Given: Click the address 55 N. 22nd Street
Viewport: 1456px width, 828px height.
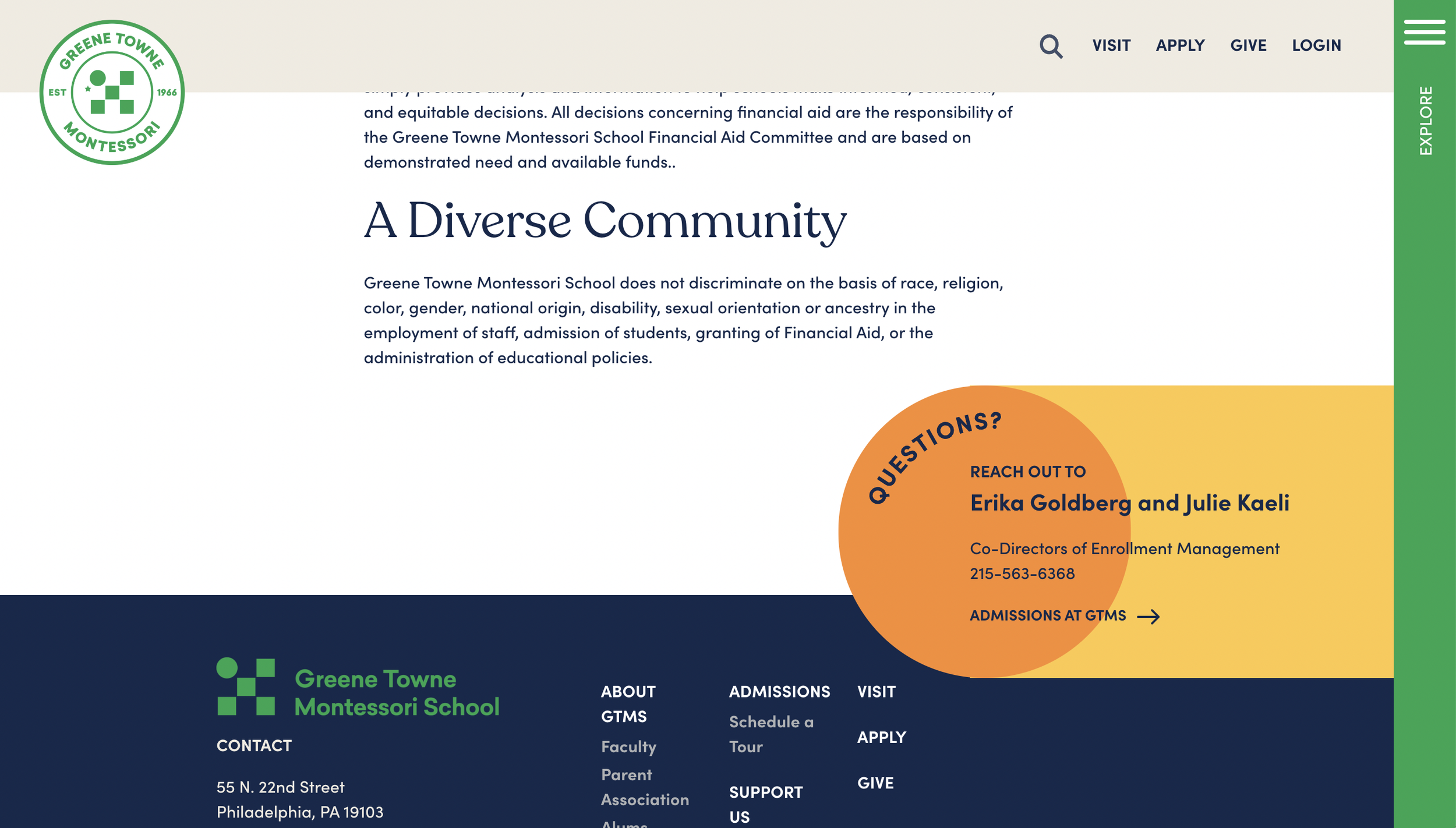Looking at the screenshot, I should [x=280, y=787].
